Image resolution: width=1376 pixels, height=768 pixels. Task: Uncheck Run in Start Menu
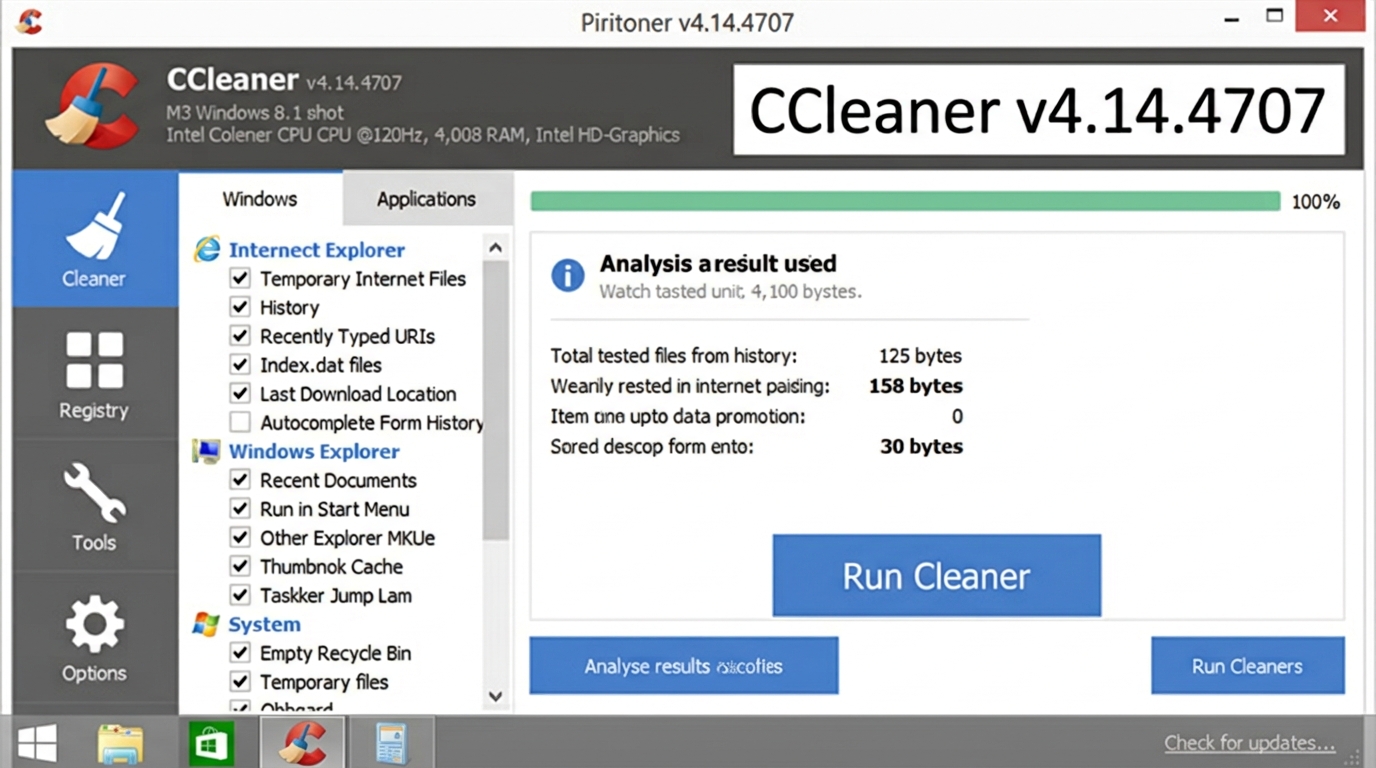tap(240, 509)
